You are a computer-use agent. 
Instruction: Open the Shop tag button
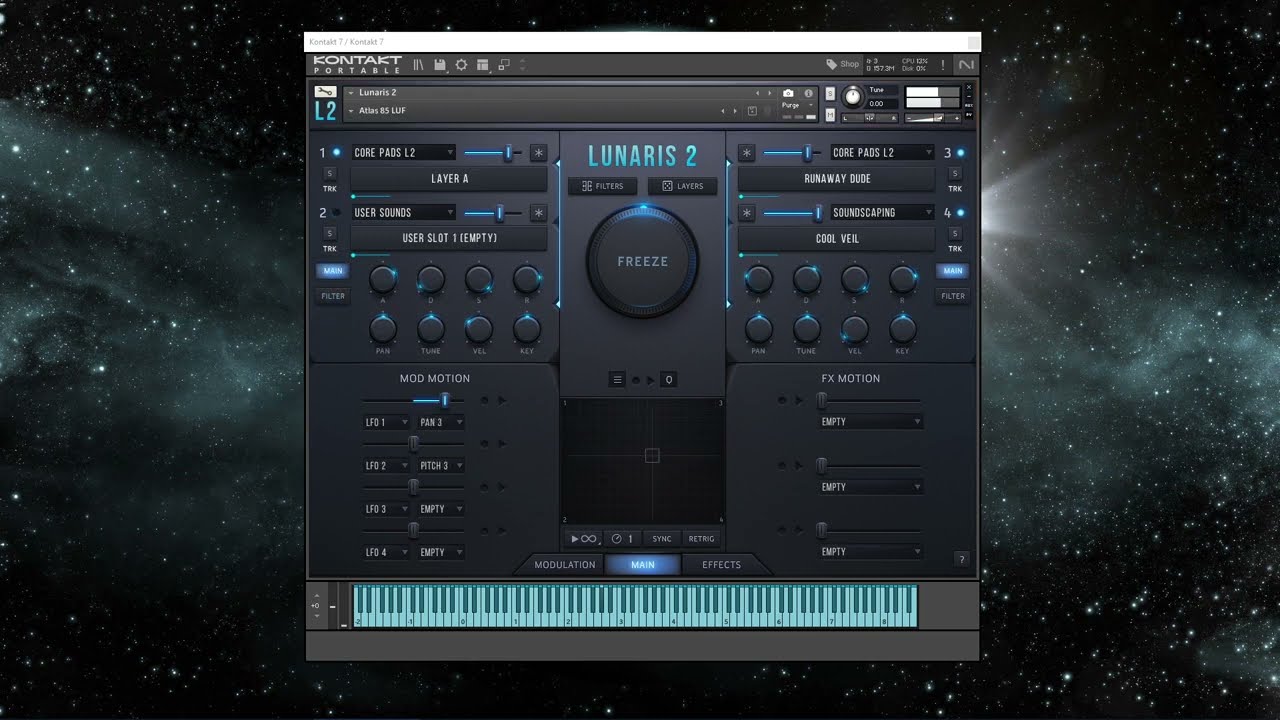point(842,64)
